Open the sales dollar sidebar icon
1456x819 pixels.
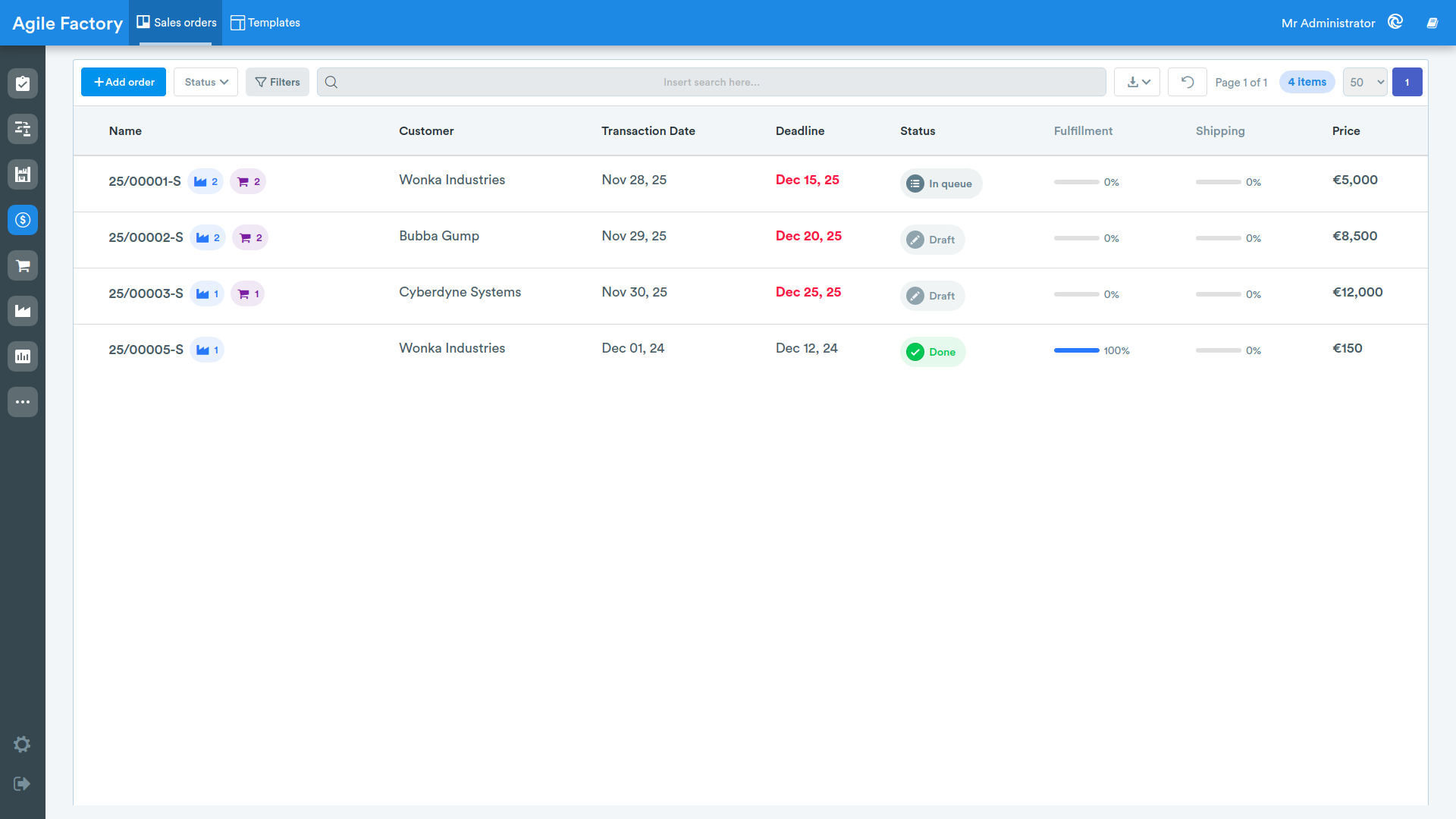(x=23, y=220)
